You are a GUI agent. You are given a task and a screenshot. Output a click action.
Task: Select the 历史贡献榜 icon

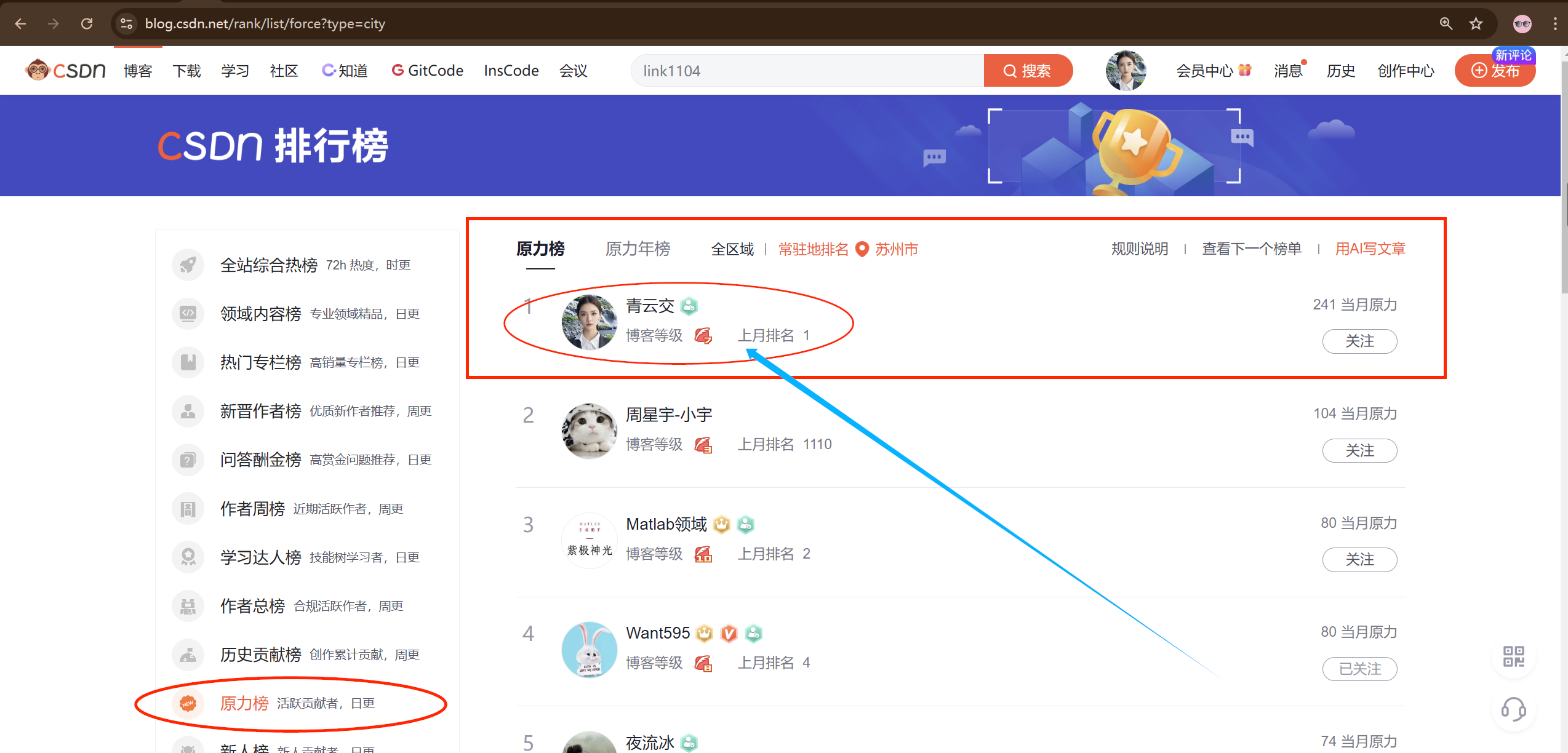pyautogui.click(x=188, y=655)
